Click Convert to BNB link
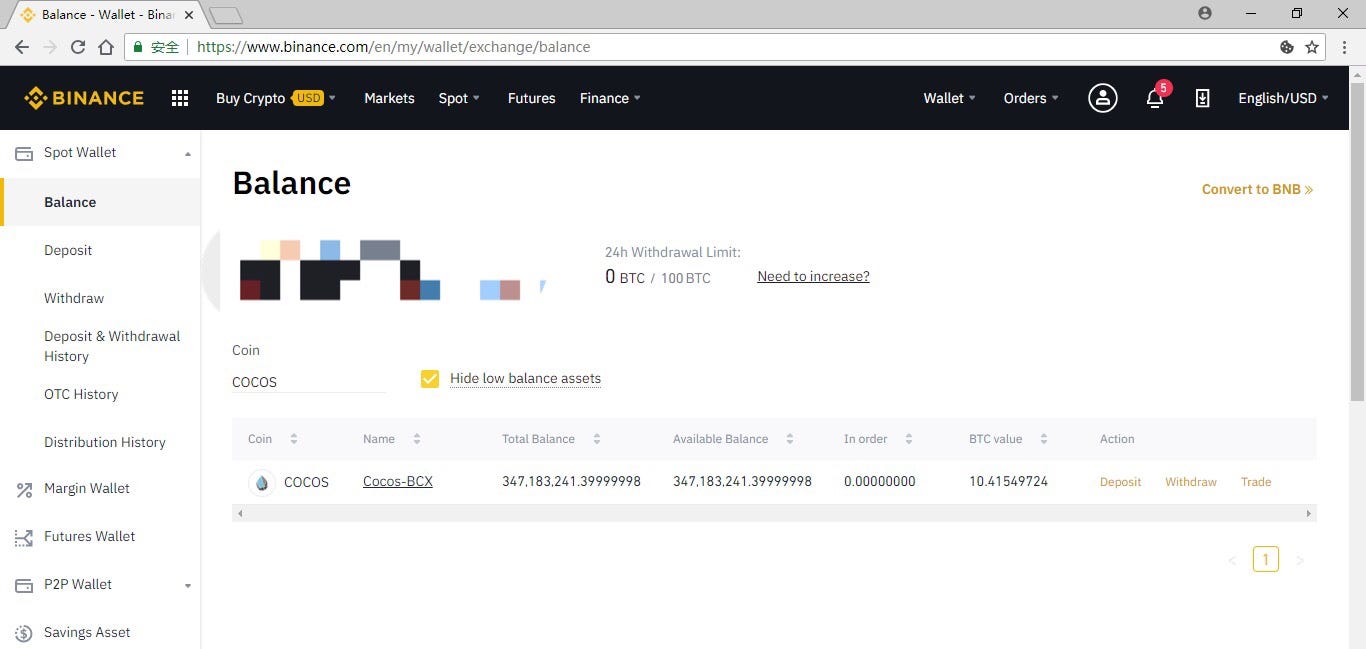This screenshot has height=649, width=1366. 1257,189
